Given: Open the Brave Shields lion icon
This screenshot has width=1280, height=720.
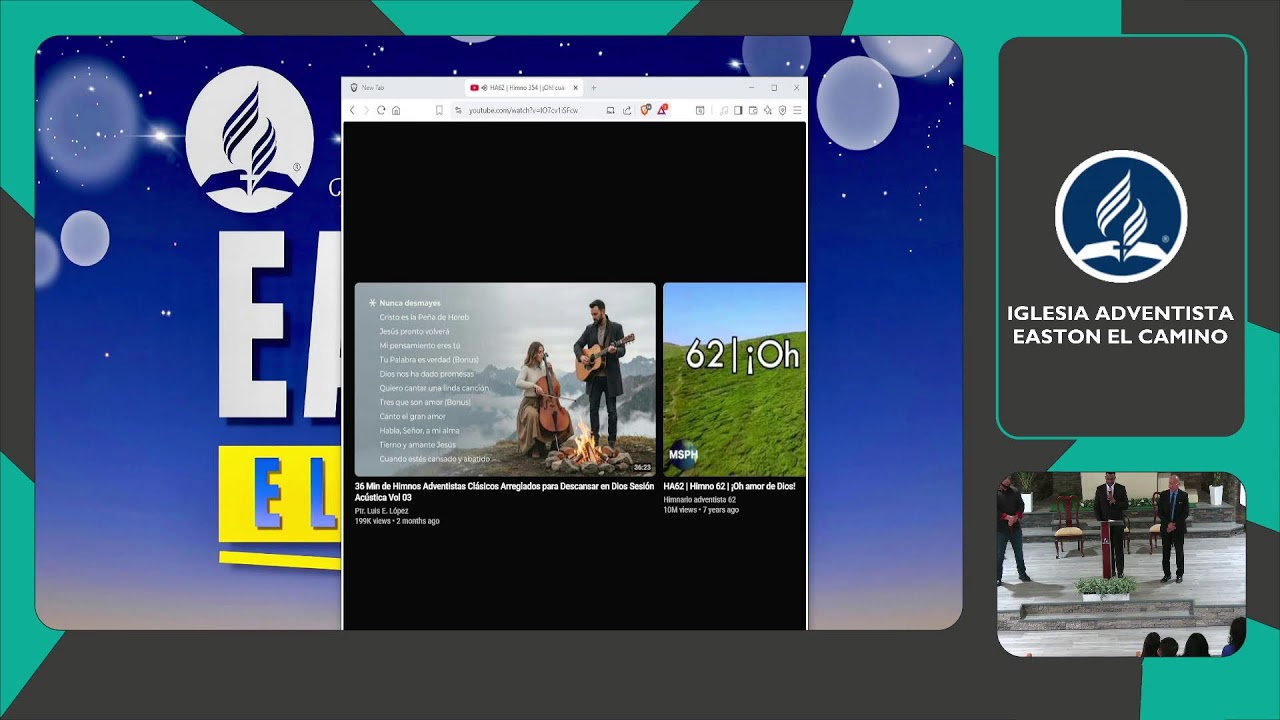Looking at the screenshot, I should tap(646, 110).
